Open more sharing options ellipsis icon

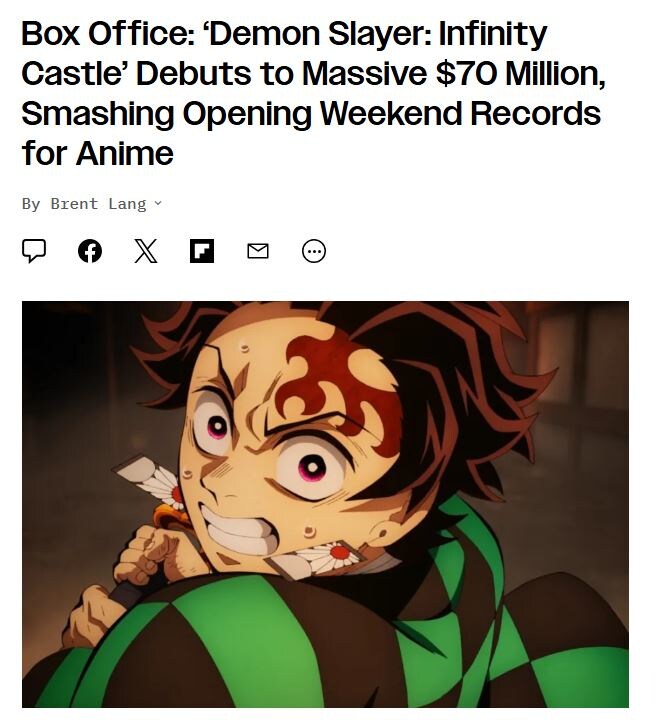(314, 251)
